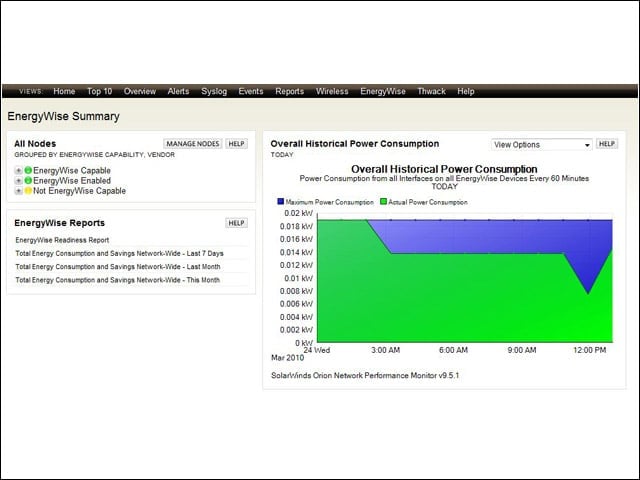Click the EnergyWise Summary page title
The height and width of the screenshot is (480, 640).
point(64,116)
